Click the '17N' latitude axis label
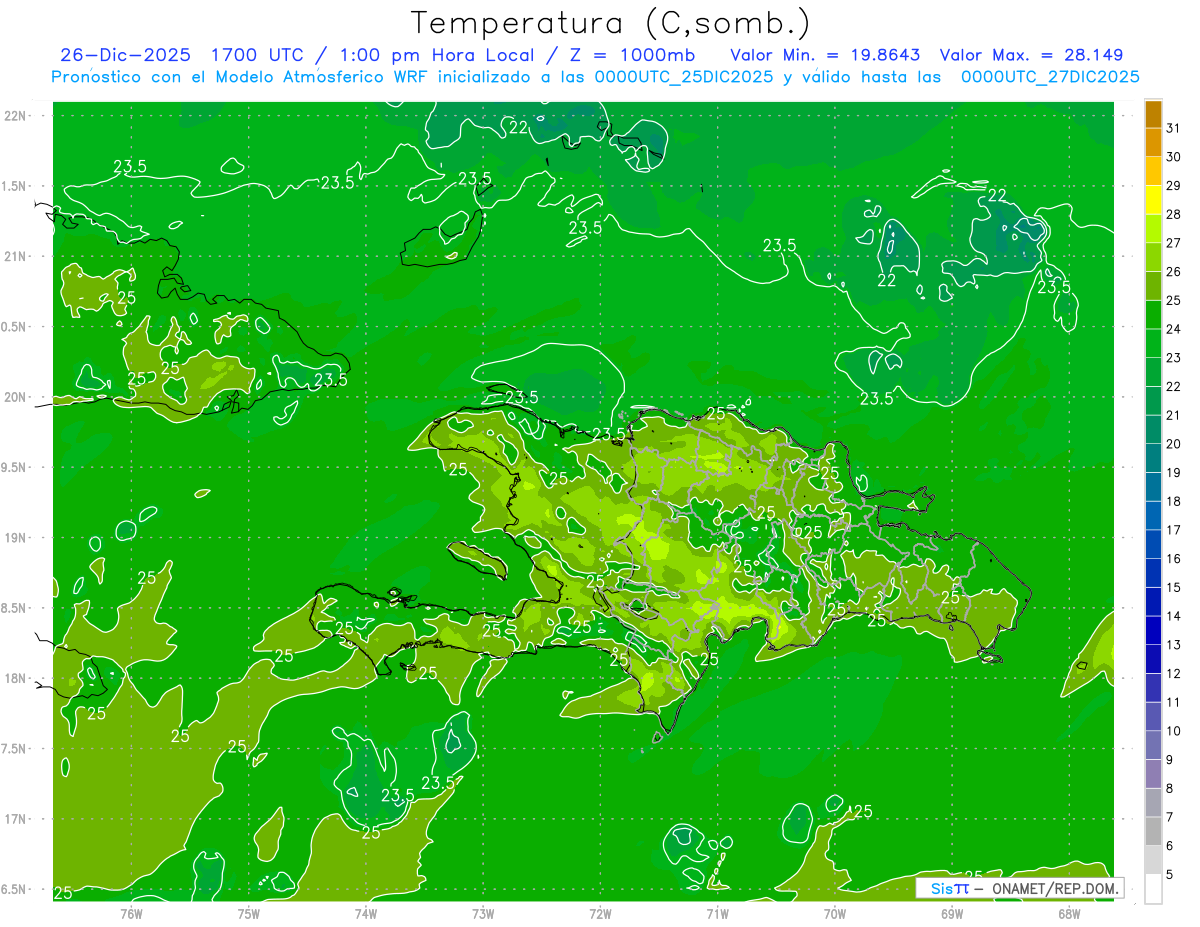This screenshot has width=1200, height=927. pos(16,819)
